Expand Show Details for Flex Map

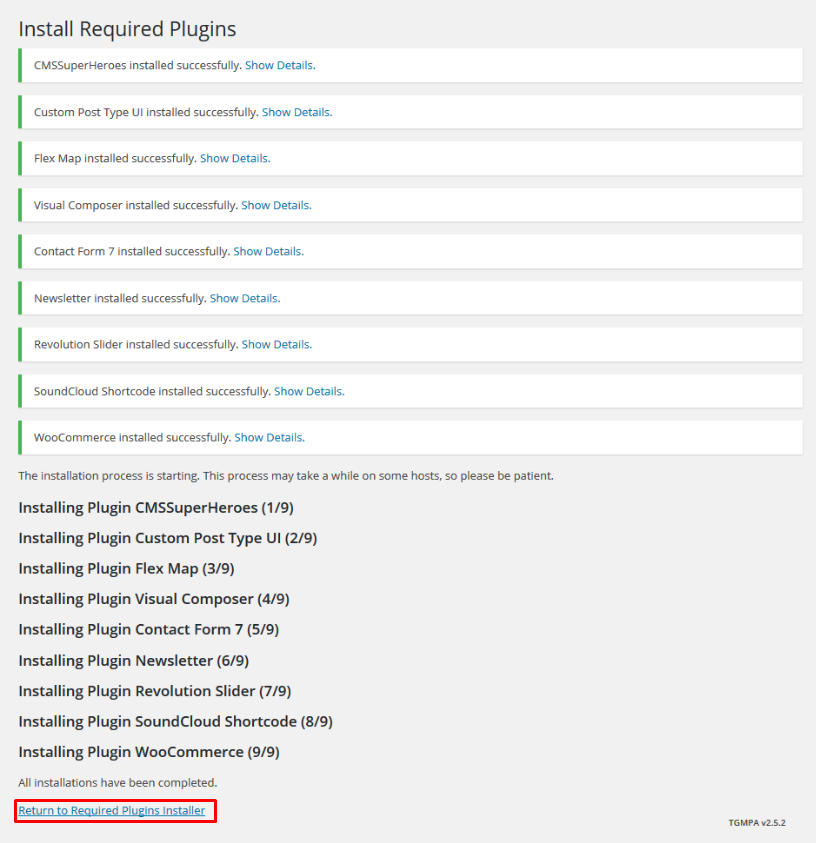tap(235, 159)
